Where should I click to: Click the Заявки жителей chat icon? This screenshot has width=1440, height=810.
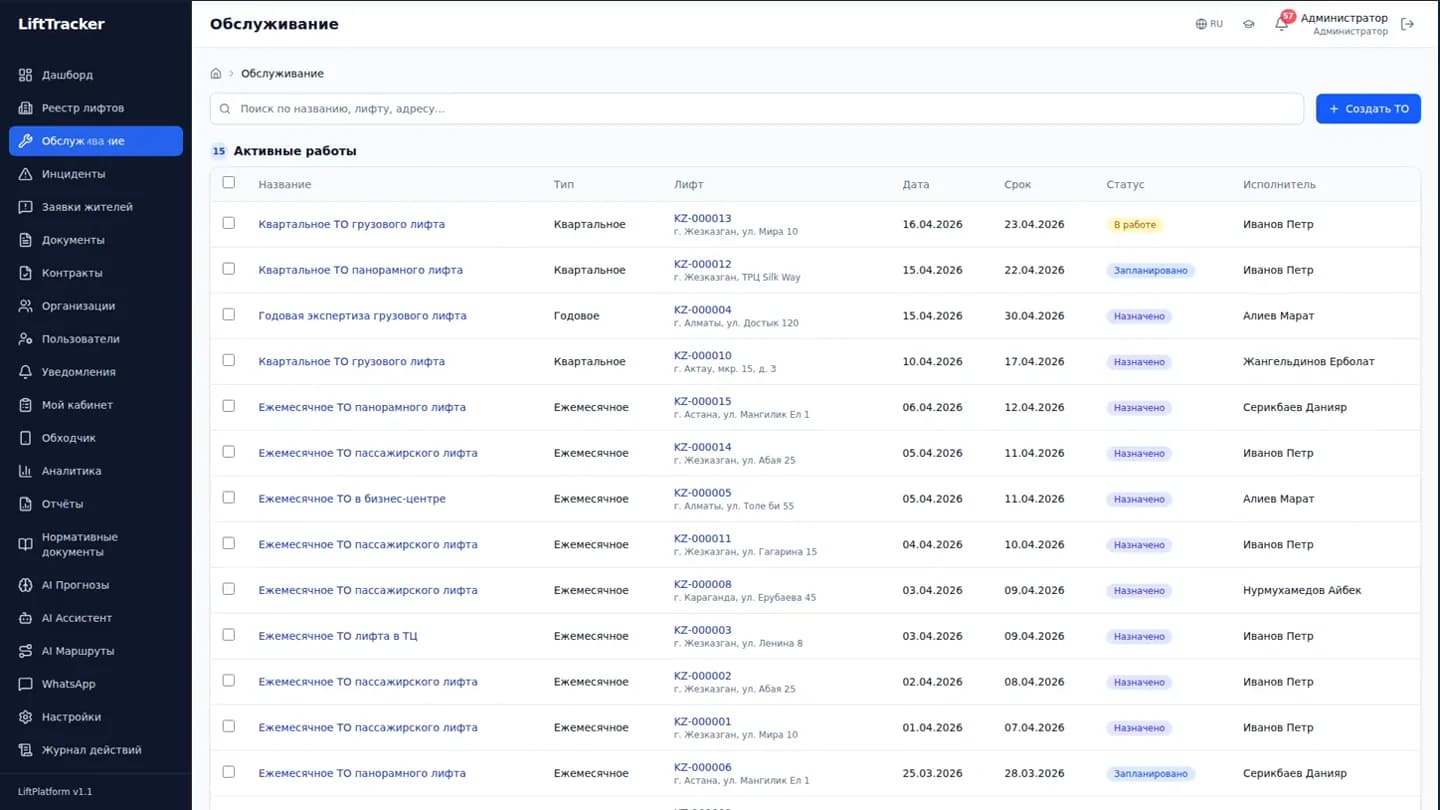[26, 207]
